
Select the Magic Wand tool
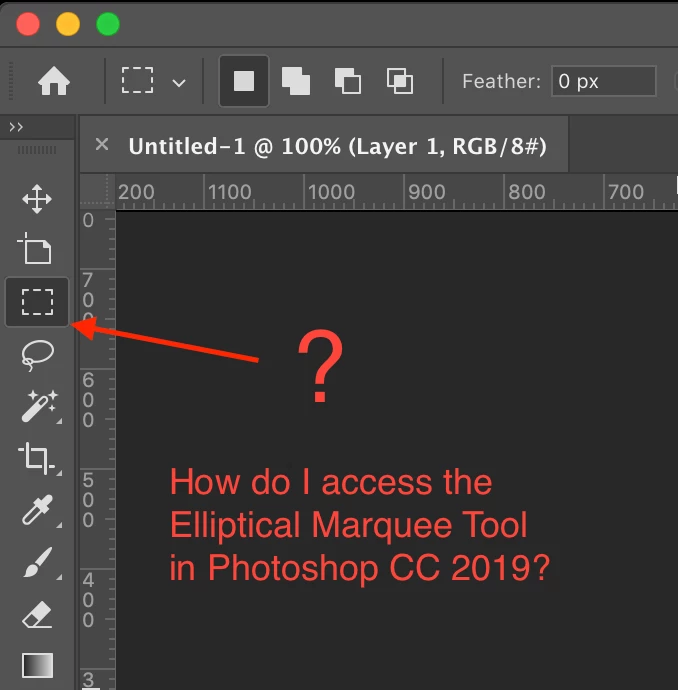(x=40, y=406)
